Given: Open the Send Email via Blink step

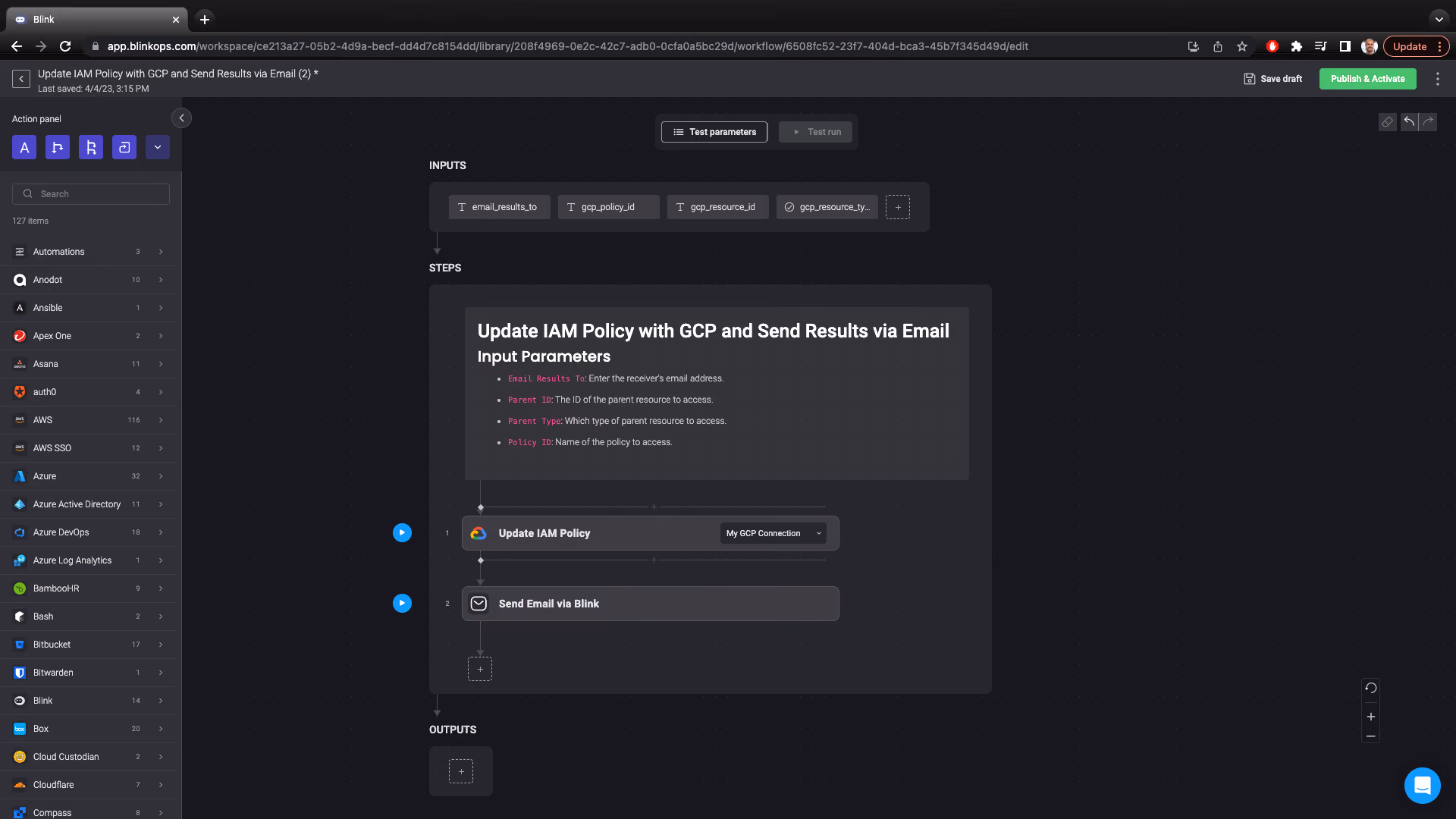Looking at the screenshot, I should click(650, 604).
